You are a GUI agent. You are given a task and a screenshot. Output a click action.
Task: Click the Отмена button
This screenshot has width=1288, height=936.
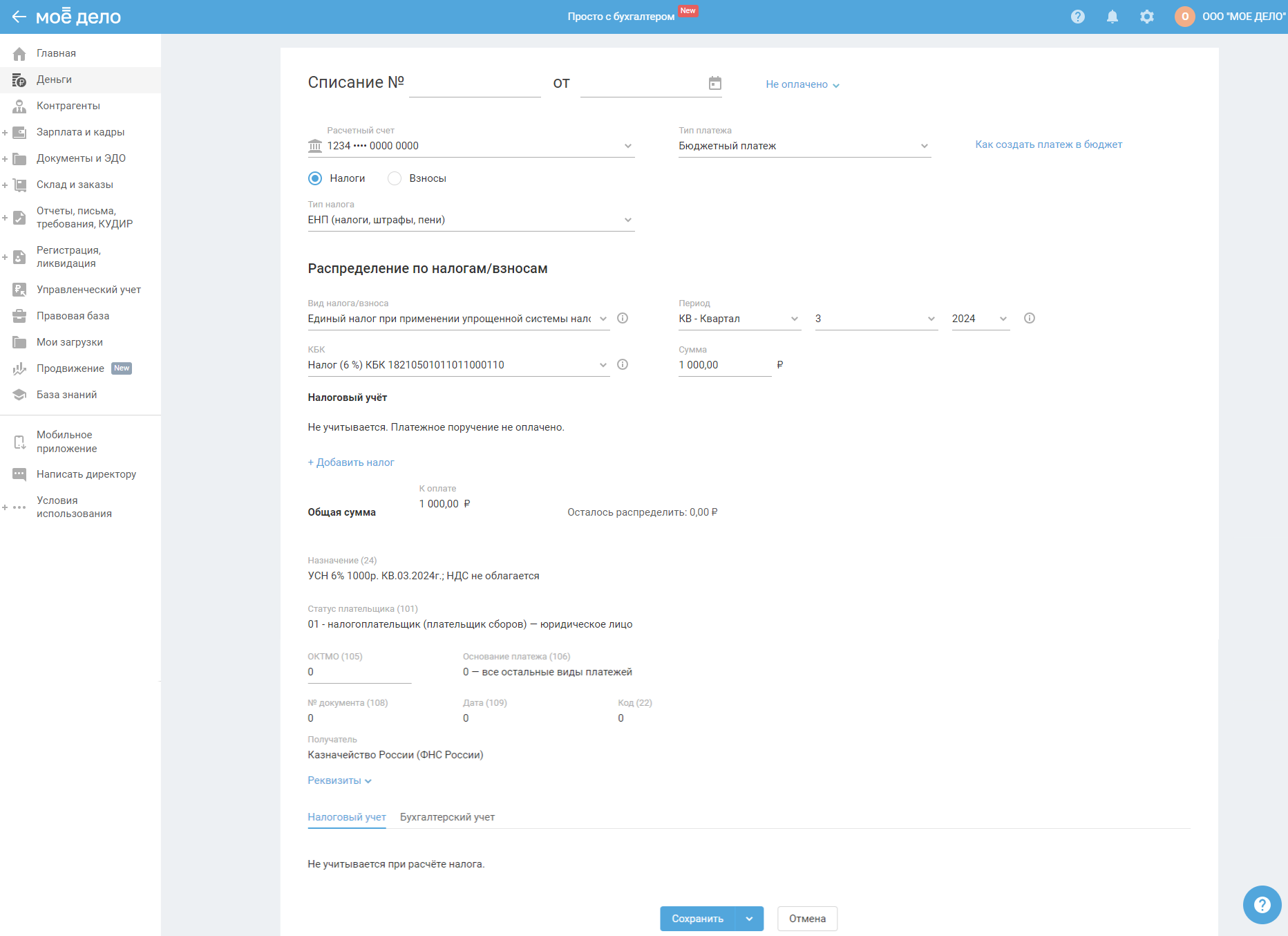808,919
